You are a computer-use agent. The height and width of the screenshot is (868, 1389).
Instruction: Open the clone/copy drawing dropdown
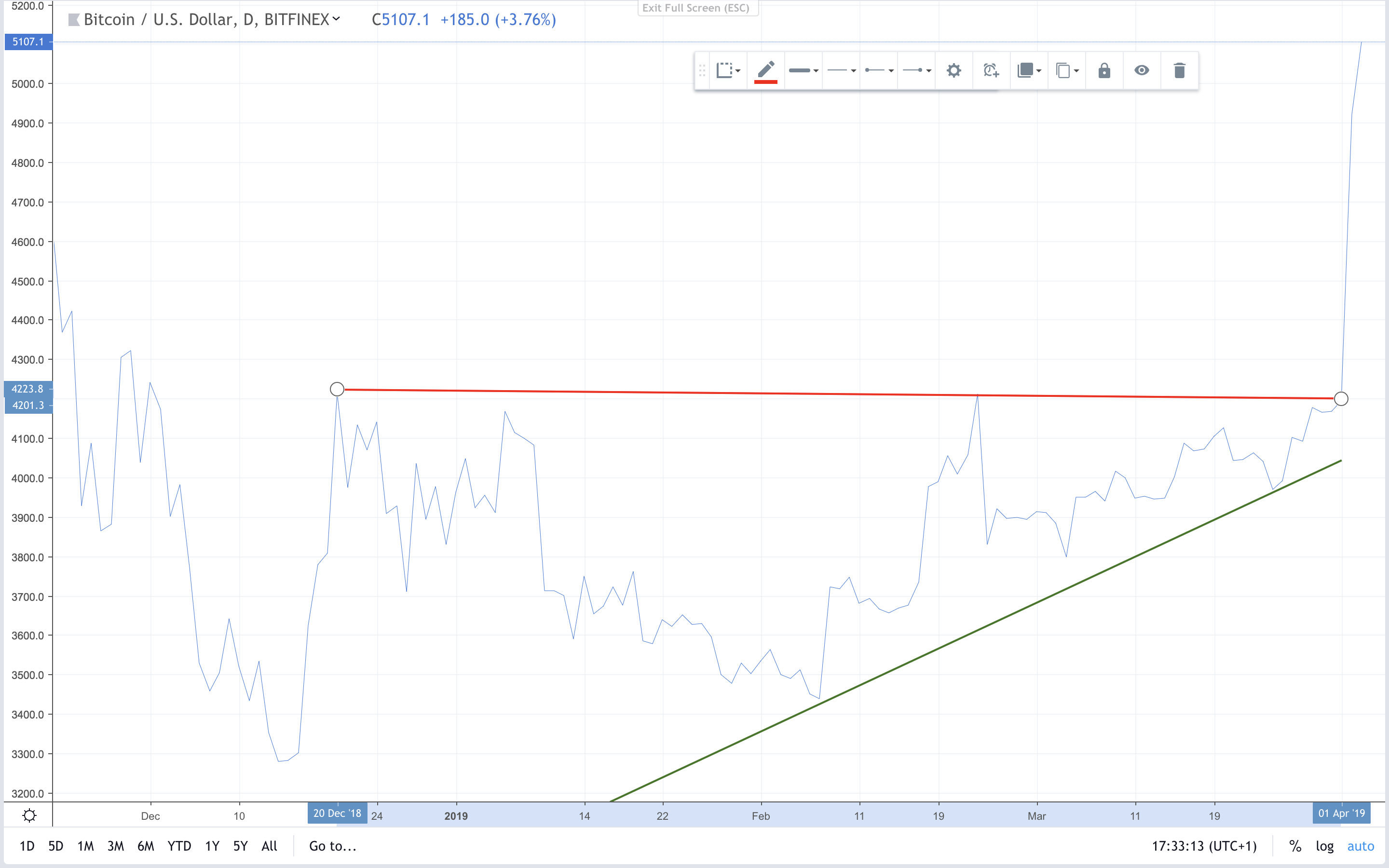(1066, 70)
